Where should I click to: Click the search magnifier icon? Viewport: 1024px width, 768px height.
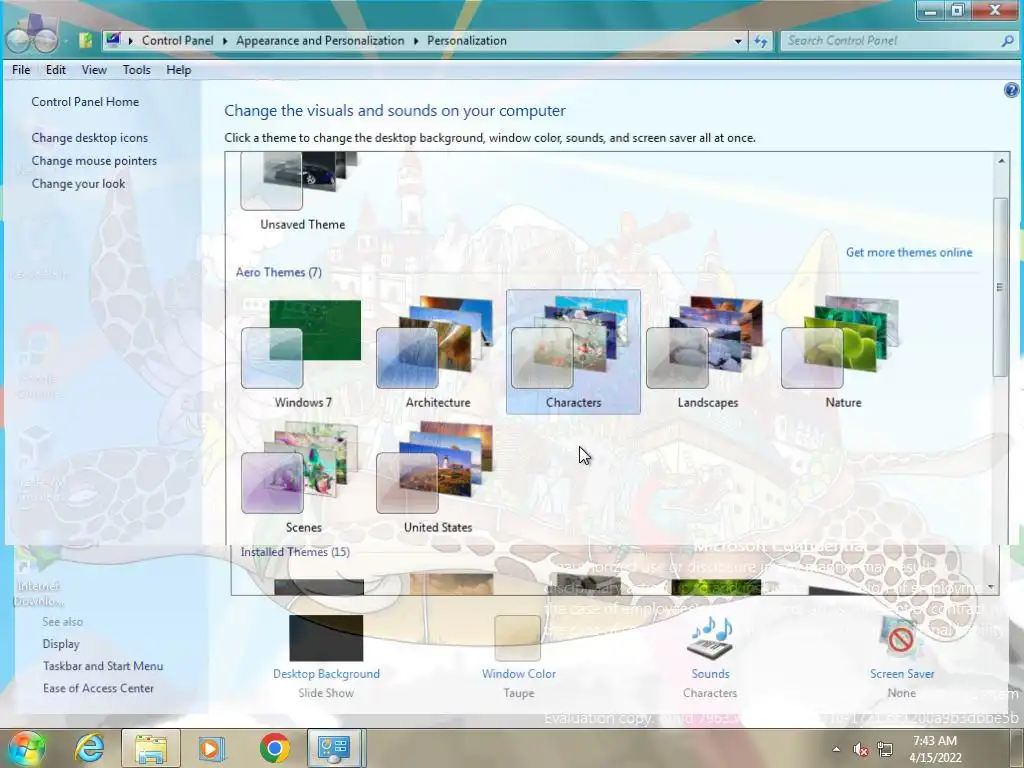pos(1008,40)
